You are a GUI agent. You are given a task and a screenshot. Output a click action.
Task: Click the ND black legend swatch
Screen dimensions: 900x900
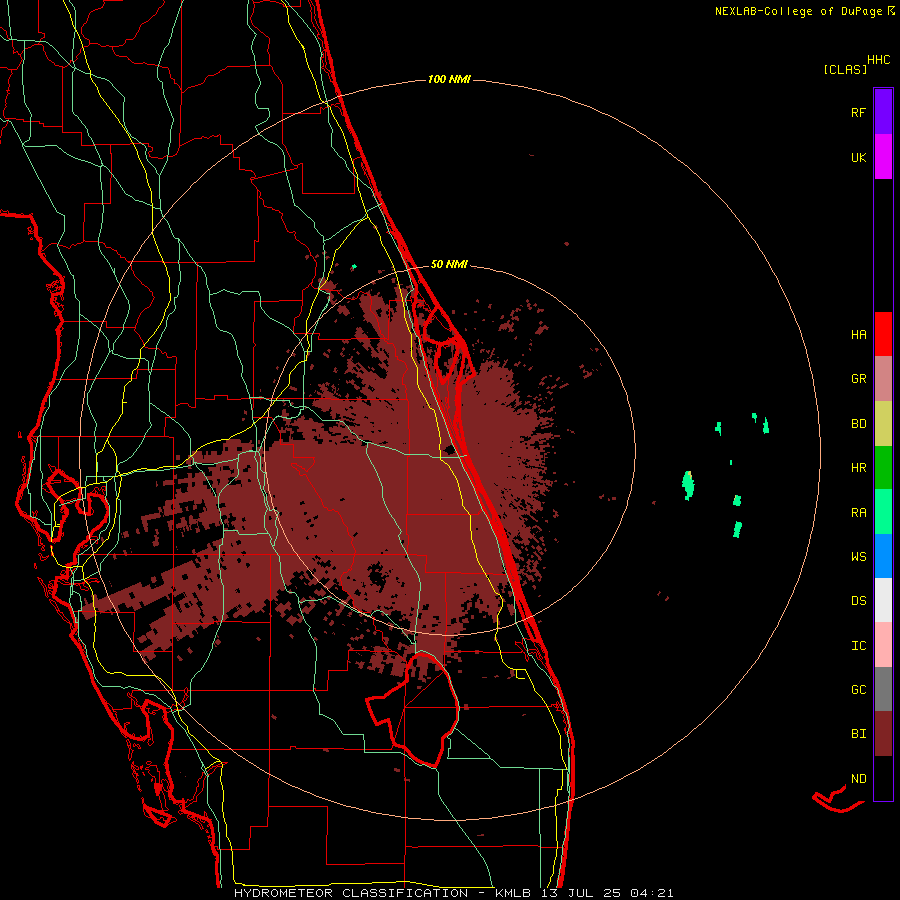click(x=883, y=778)
